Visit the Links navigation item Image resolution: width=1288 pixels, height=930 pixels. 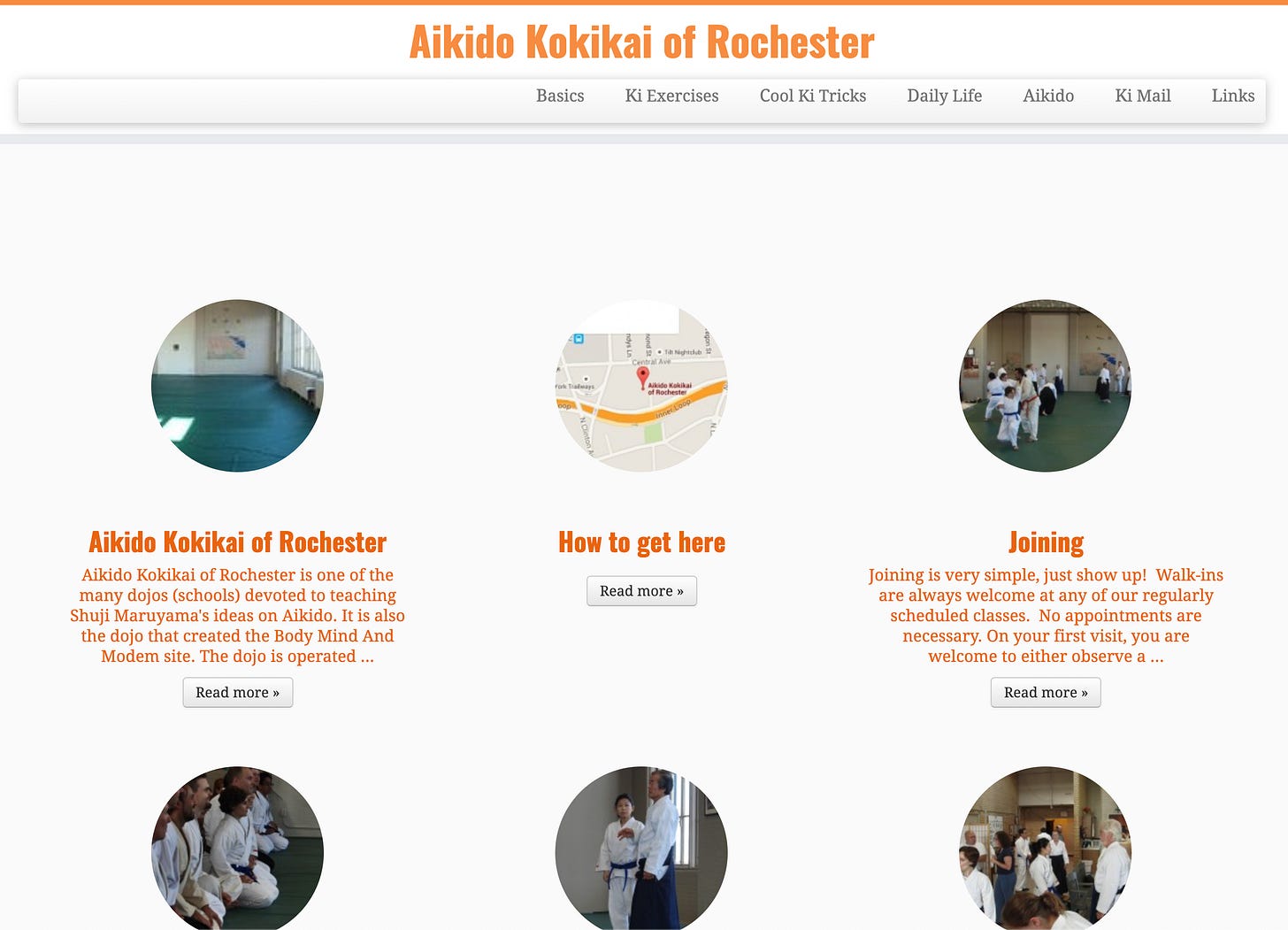click(x=1233, y=96)
